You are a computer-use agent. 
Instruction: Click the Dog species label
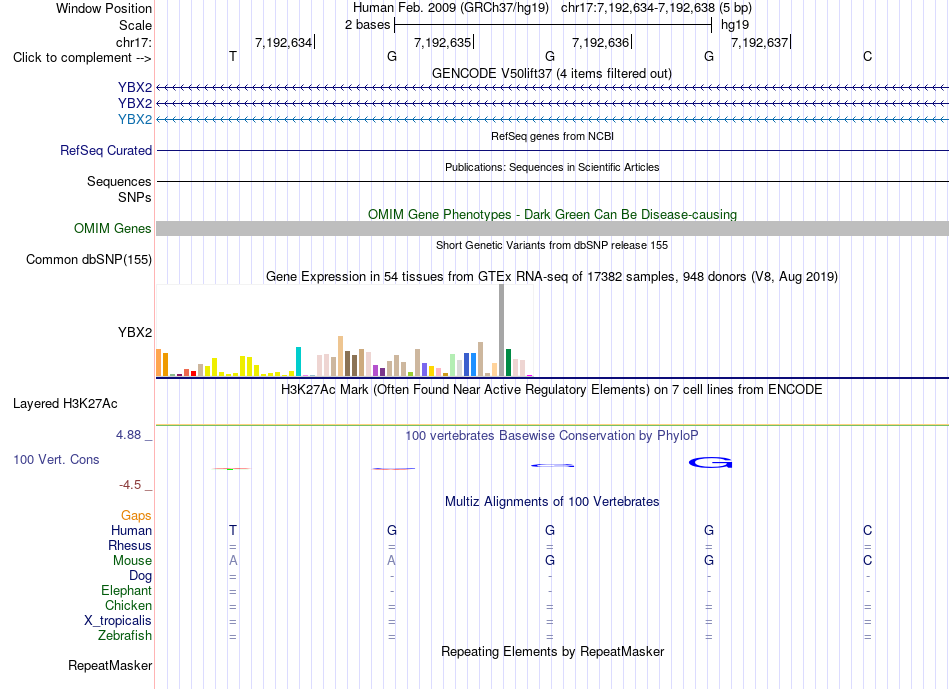[140, 576]
